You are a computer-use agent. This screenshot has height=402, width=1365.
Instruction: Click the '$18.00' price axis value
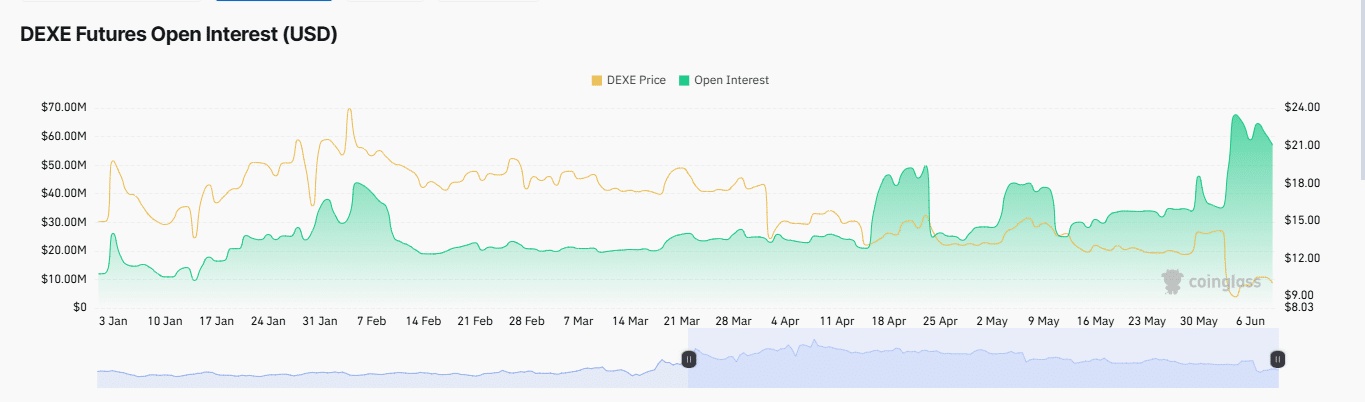(x=1304, y=183)
